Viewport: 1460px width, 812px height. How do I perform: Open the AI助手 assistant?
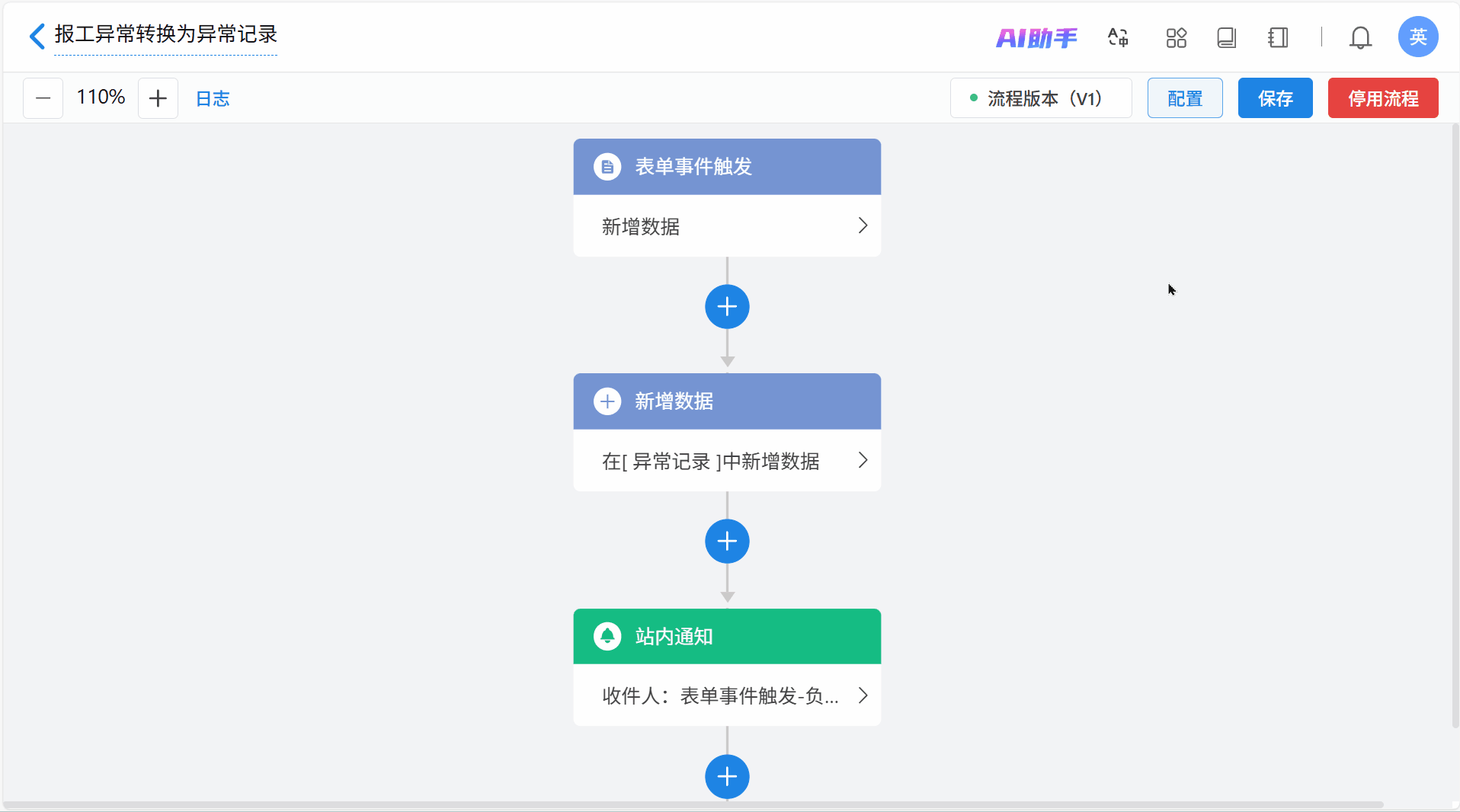click(1036, 37)
